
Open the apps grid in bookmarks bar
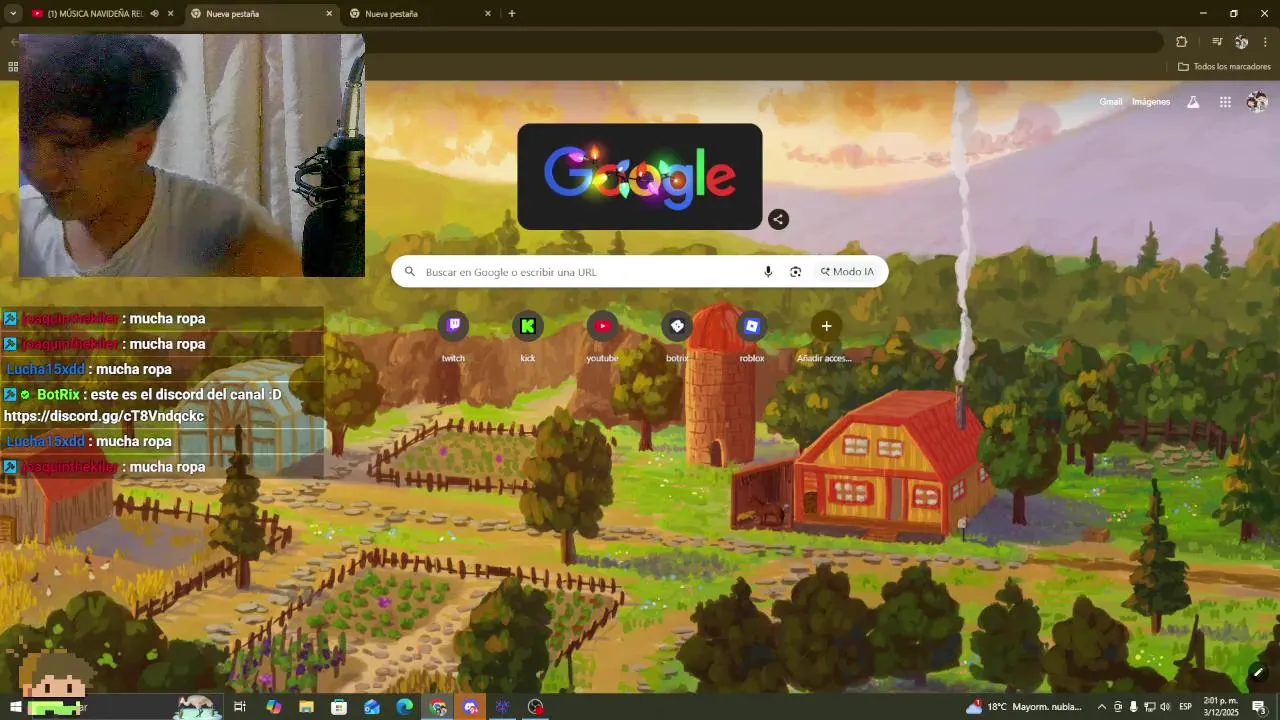click(13, 67)
